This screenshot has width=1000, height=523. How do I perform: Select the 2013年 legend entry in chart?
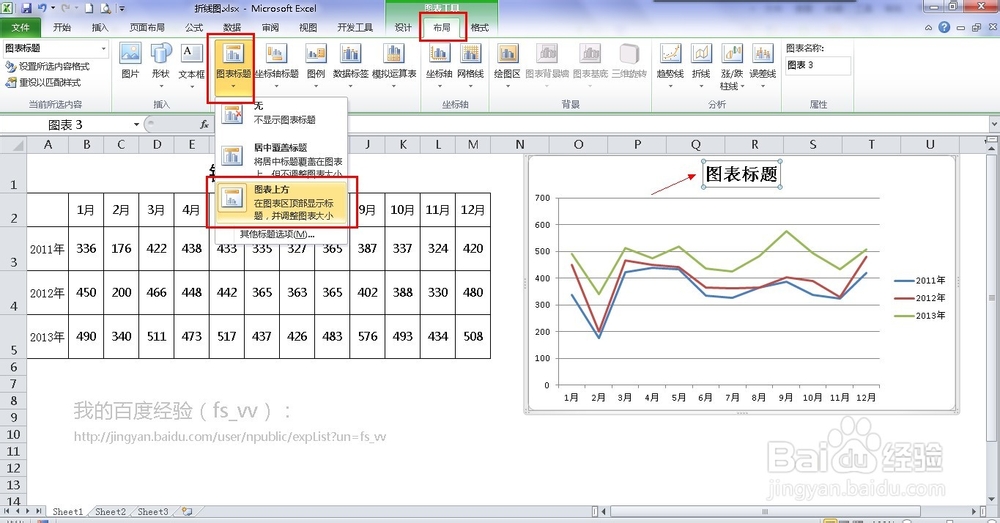920,316
